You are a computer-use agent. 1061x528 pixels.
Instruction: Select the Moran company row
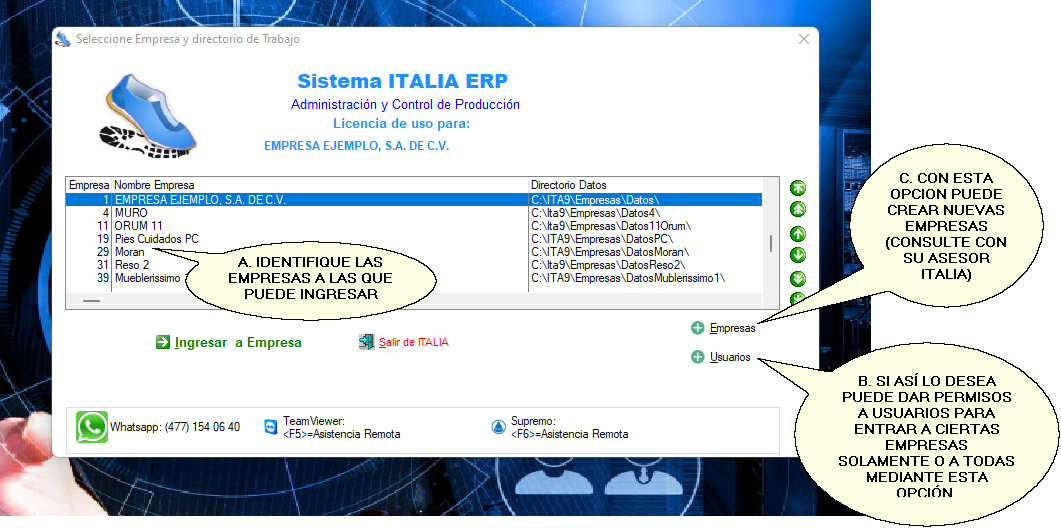[x=414, y=252]
